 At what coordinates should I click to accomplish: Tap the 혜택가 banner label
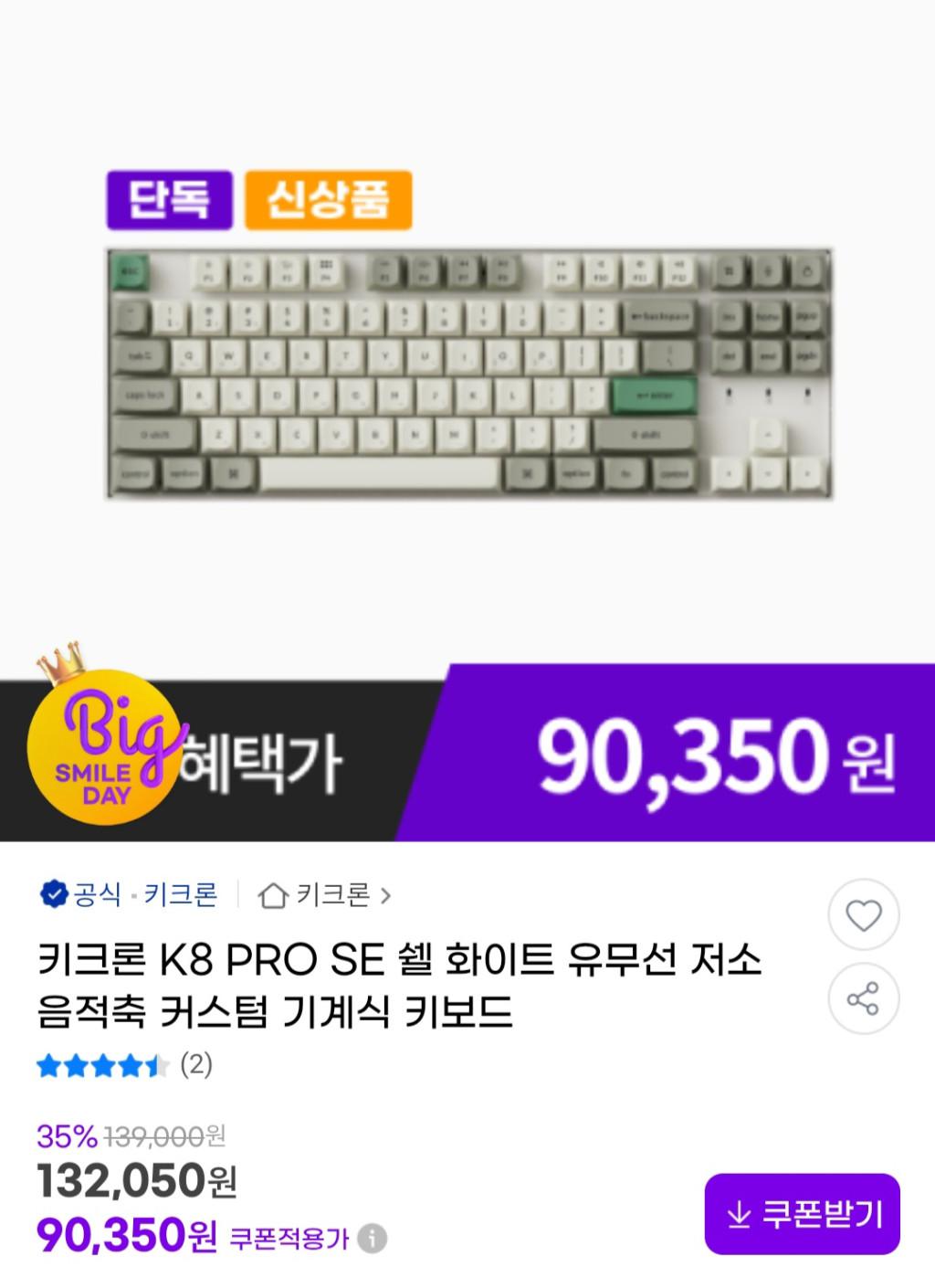click(x=261, y=764)
